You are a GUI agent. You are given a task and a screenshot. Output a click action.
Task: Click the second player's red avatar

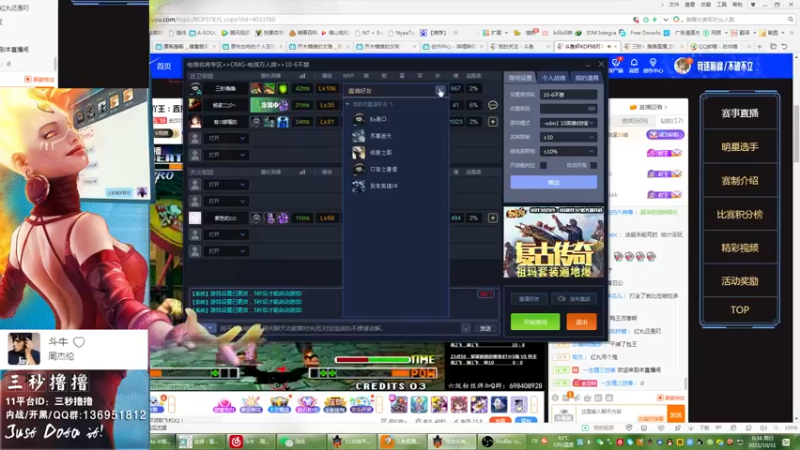pos(195,105)
